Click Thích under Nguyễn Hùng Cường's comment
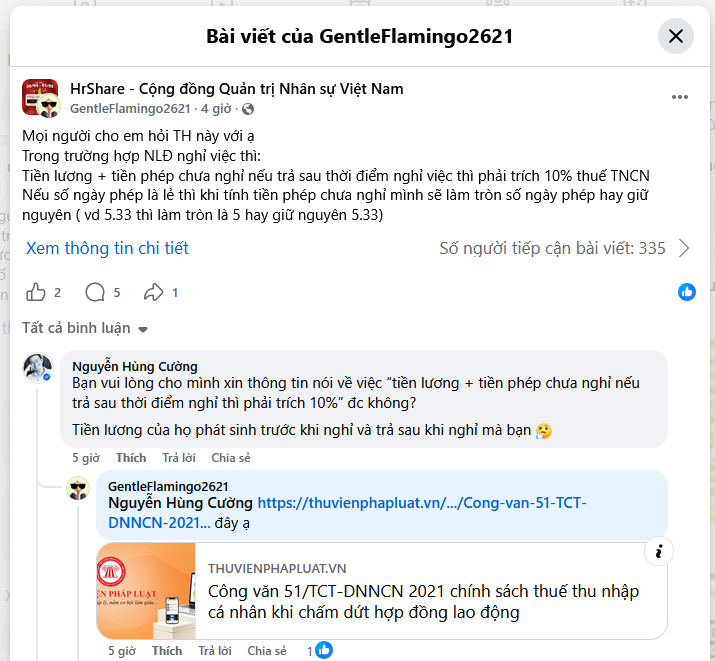The image size is (715, 661). pyautogui.click(x=131, y=458)
